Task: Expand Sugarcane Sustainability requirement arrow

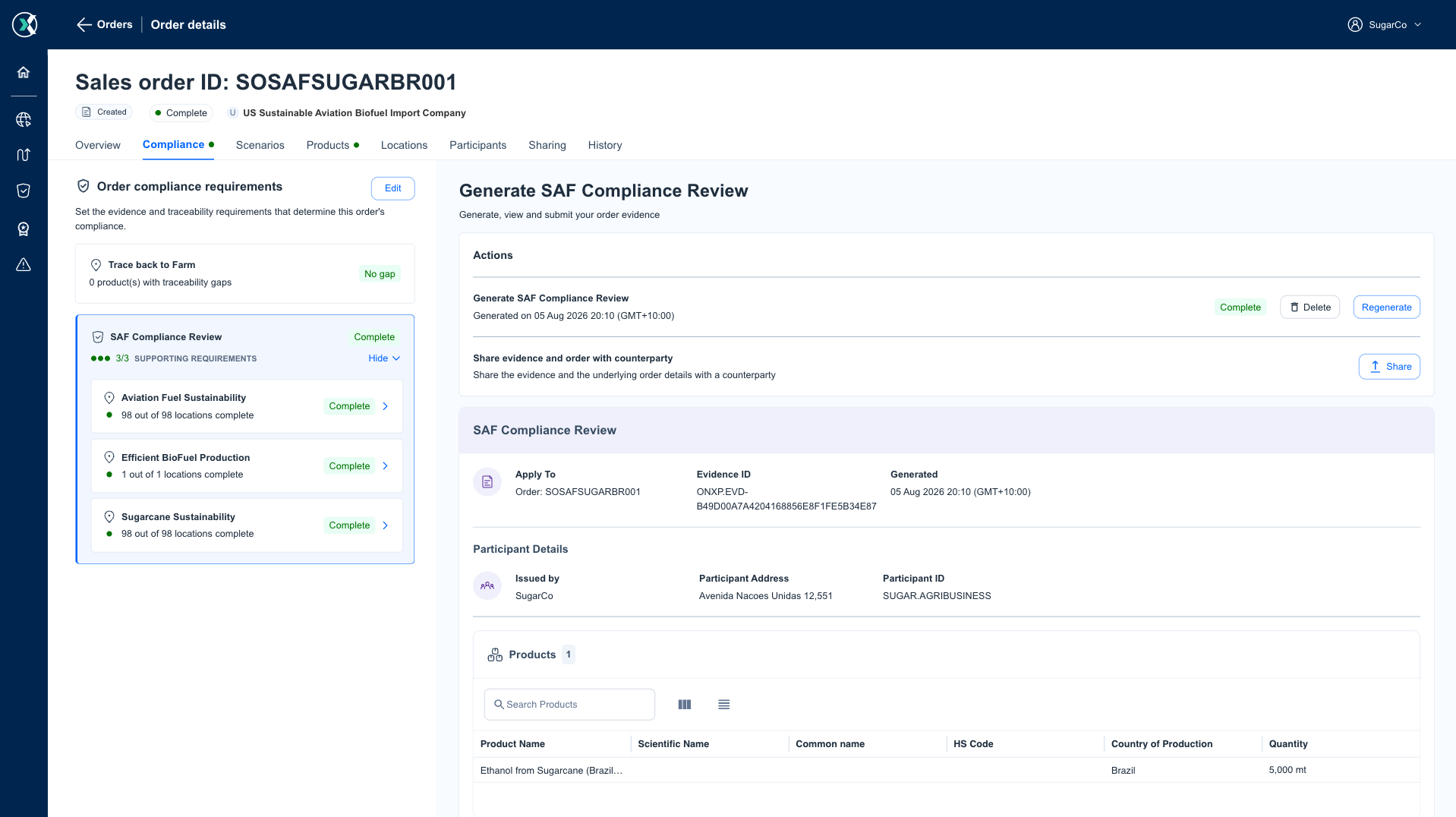Action: (386, 525)
